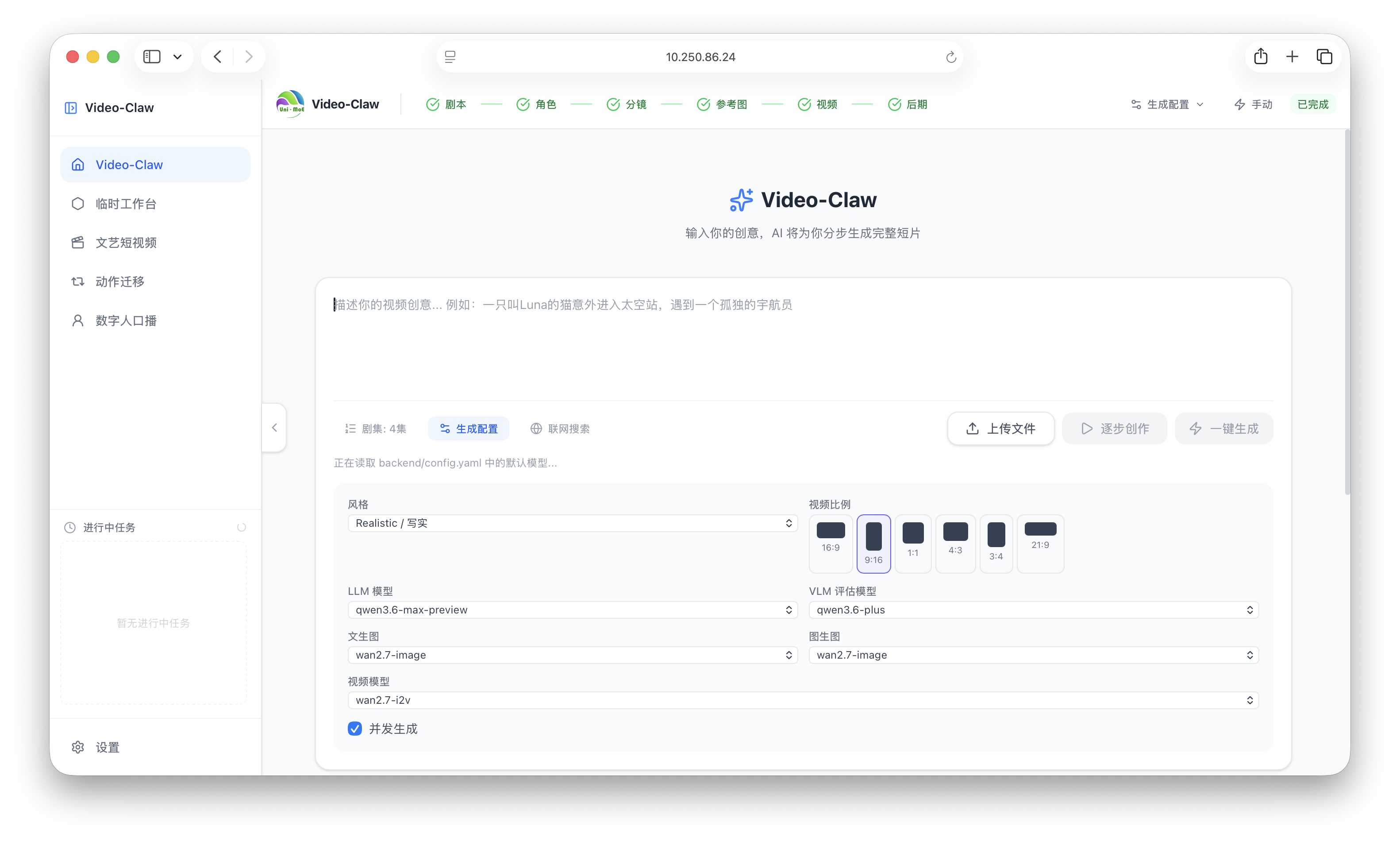Screen dimensions: 1400x841
Task: Click the Video-Claw sidebar header title
Action: click(119, 108)
